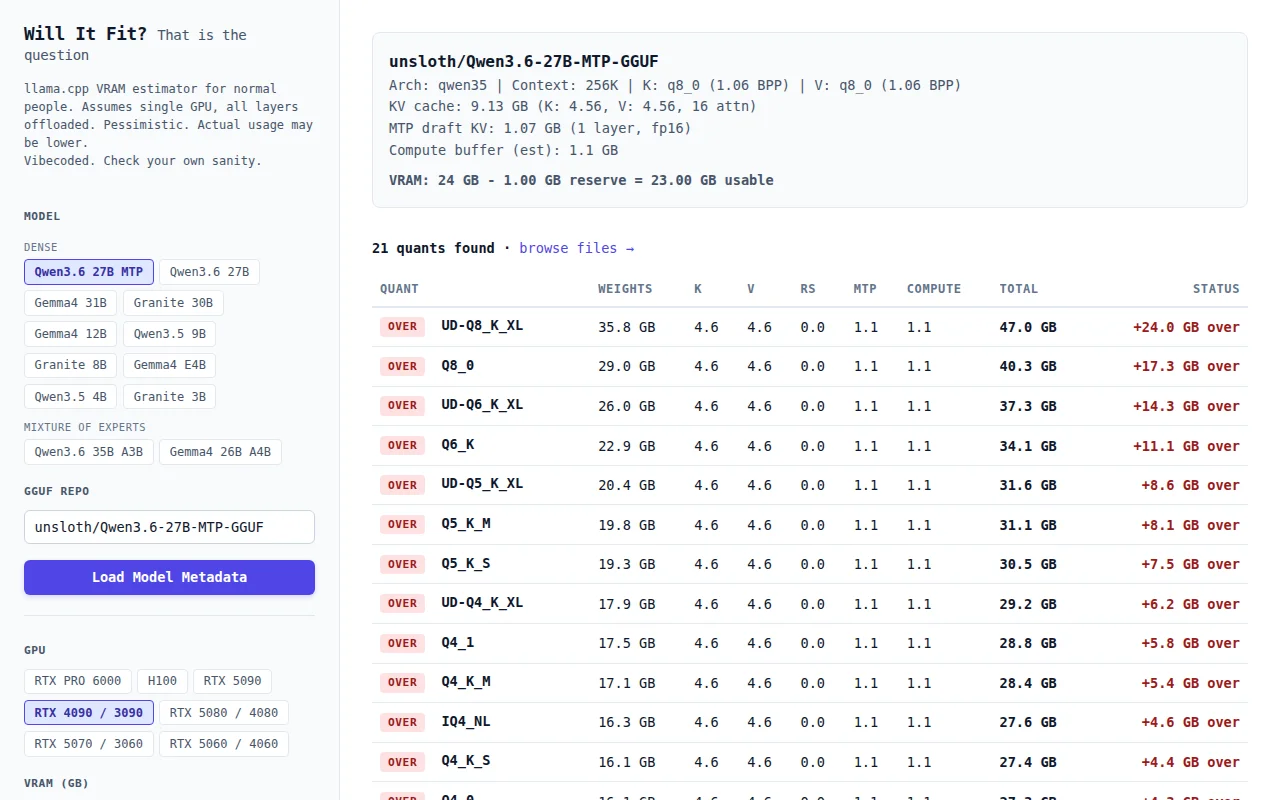1280x800 pixels.
Task: Click the Q6_K quant name
Action: coord(458,445)
